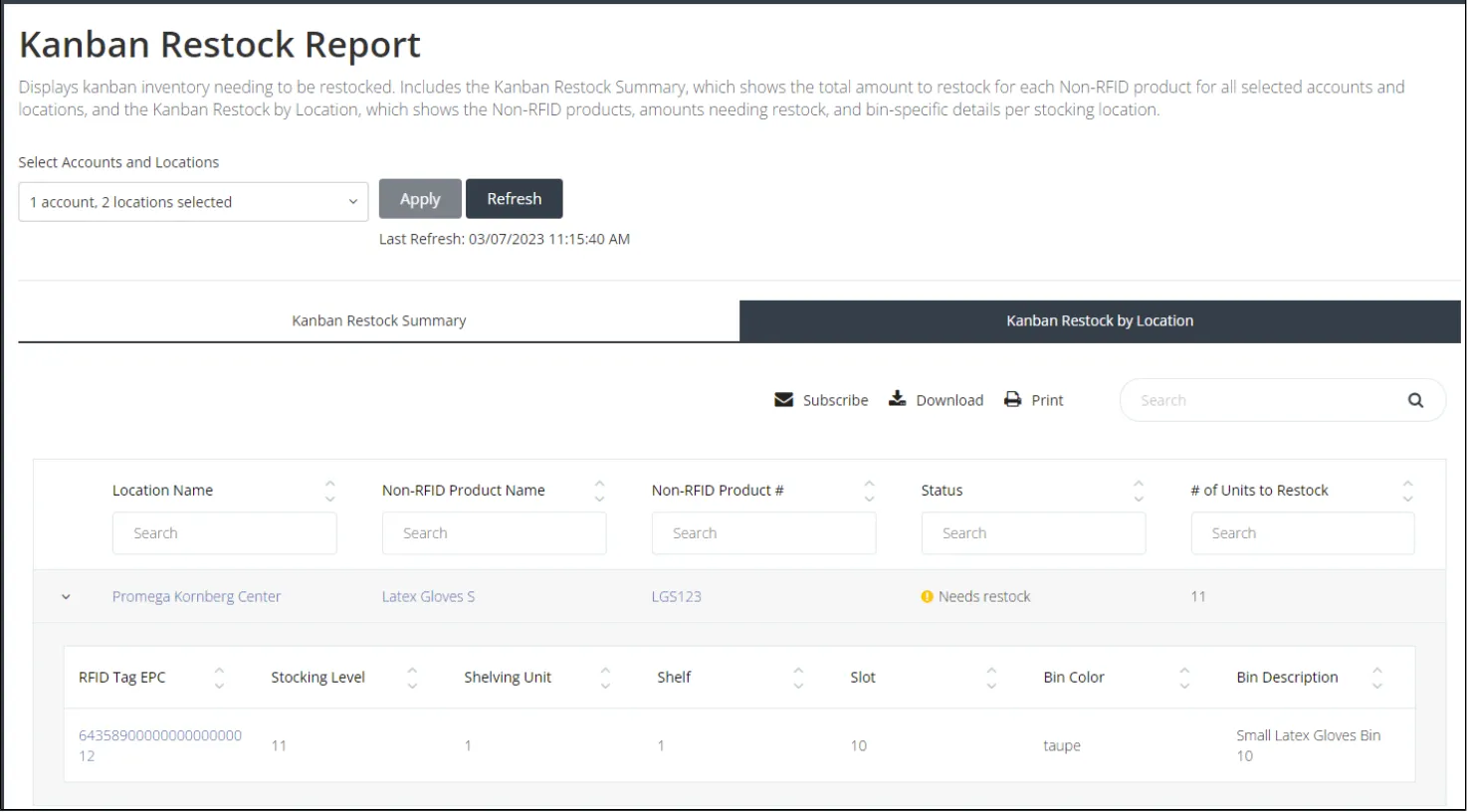Click the Download label
1468x812 pixels.
(x=949, y=400)
